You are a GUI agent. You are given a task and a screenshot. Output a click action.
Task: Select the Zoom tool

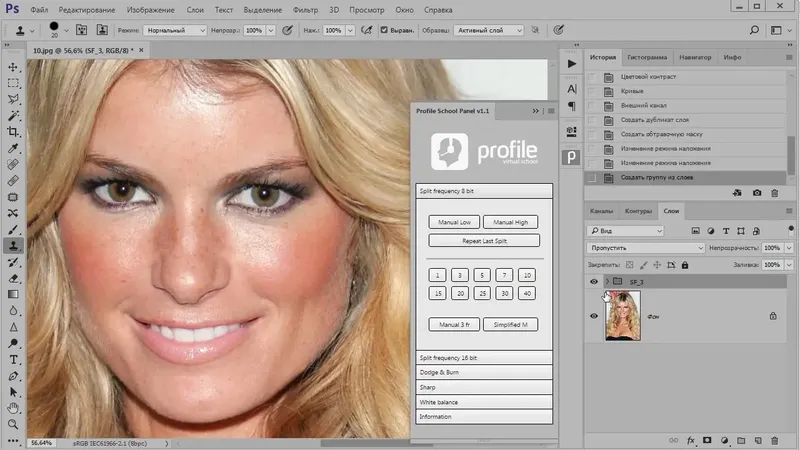point(13,424)
